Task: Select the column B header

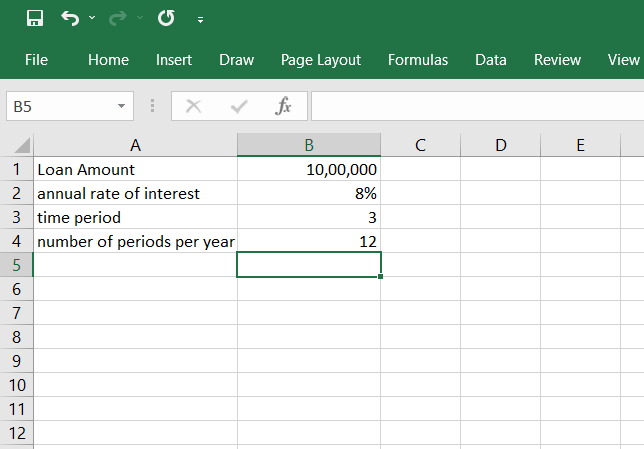Action: [x=309, y=145]
